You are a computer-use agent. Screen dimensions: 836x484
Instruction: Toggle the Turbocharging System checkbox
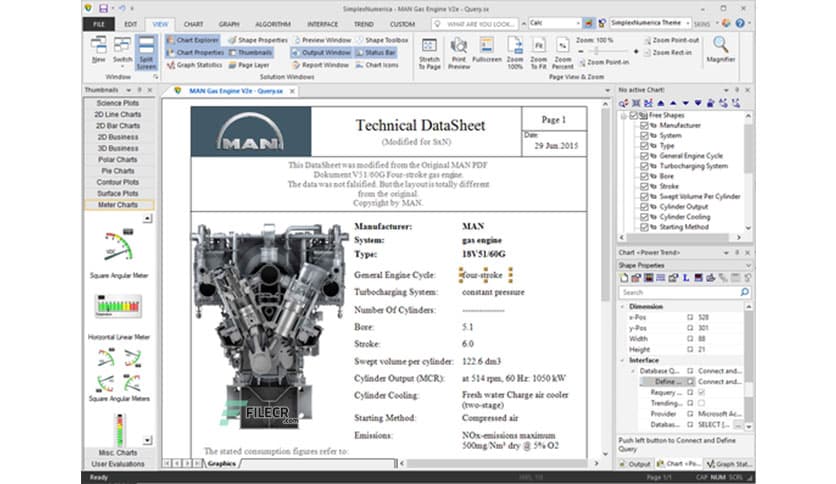point(644,166)
